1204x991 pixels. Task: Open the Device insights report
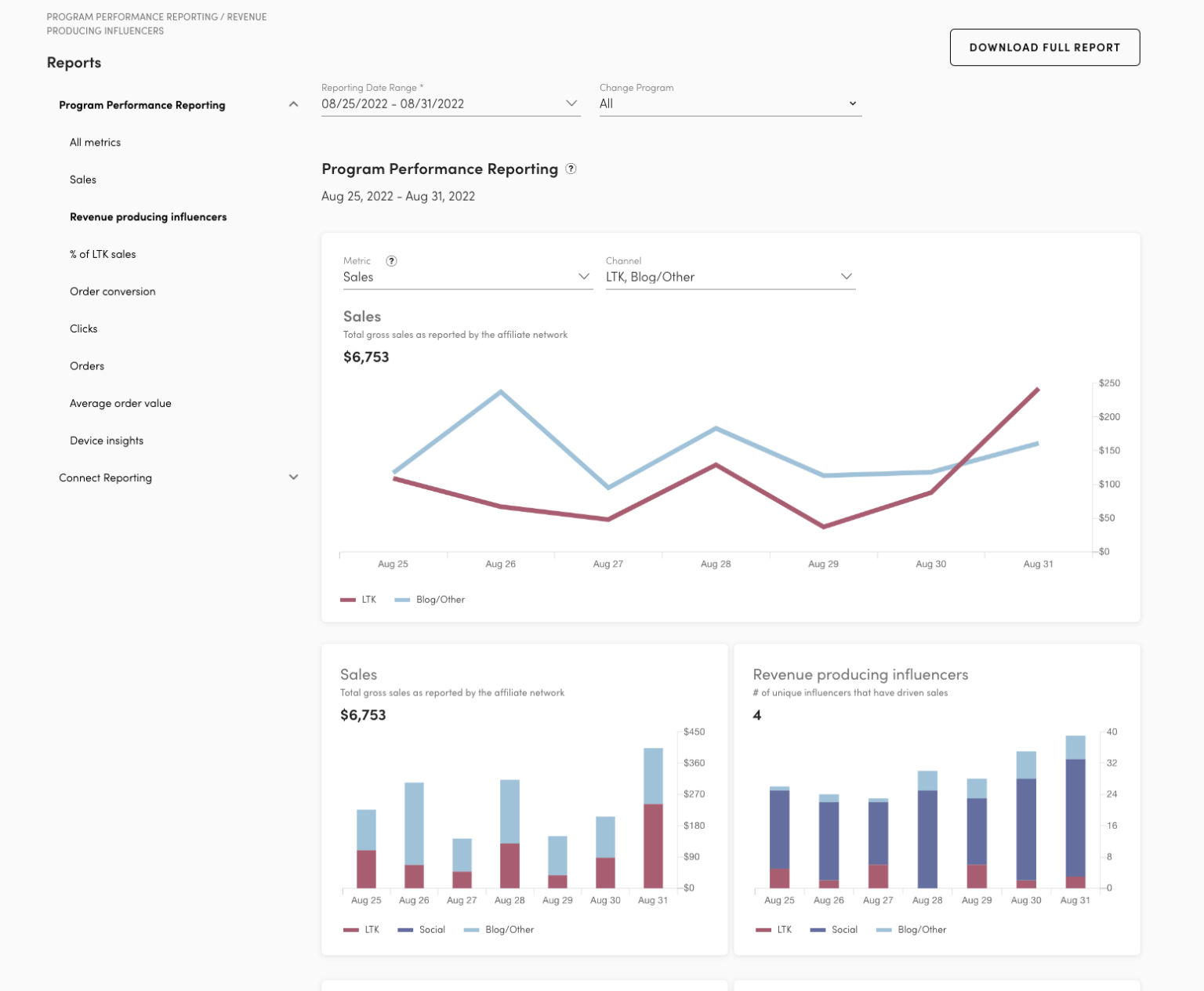point(107,440)
